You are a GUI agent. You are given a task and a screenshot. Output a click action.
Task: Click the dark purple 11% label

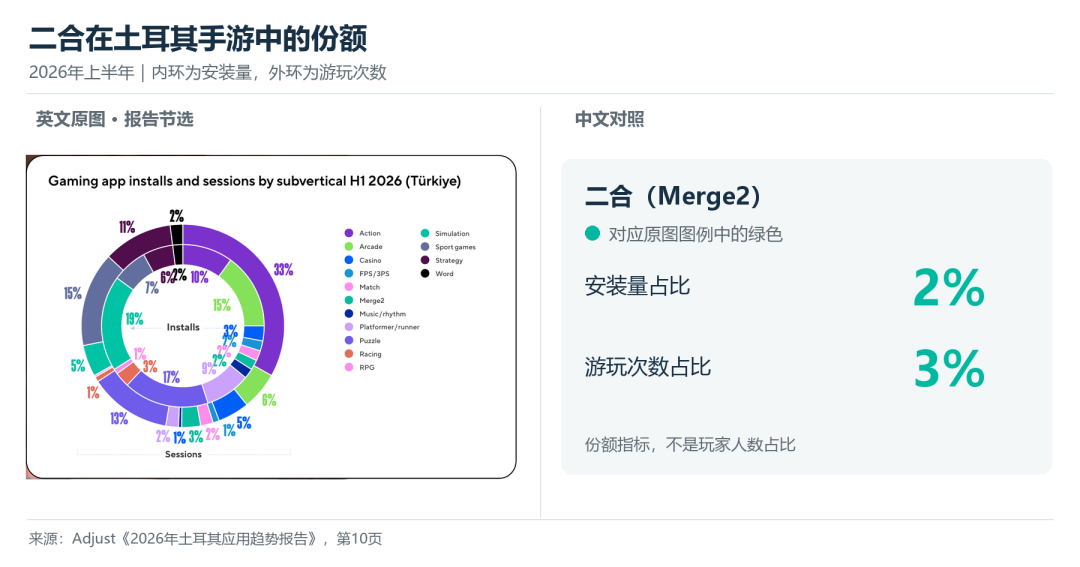click(x=127, y=227)
